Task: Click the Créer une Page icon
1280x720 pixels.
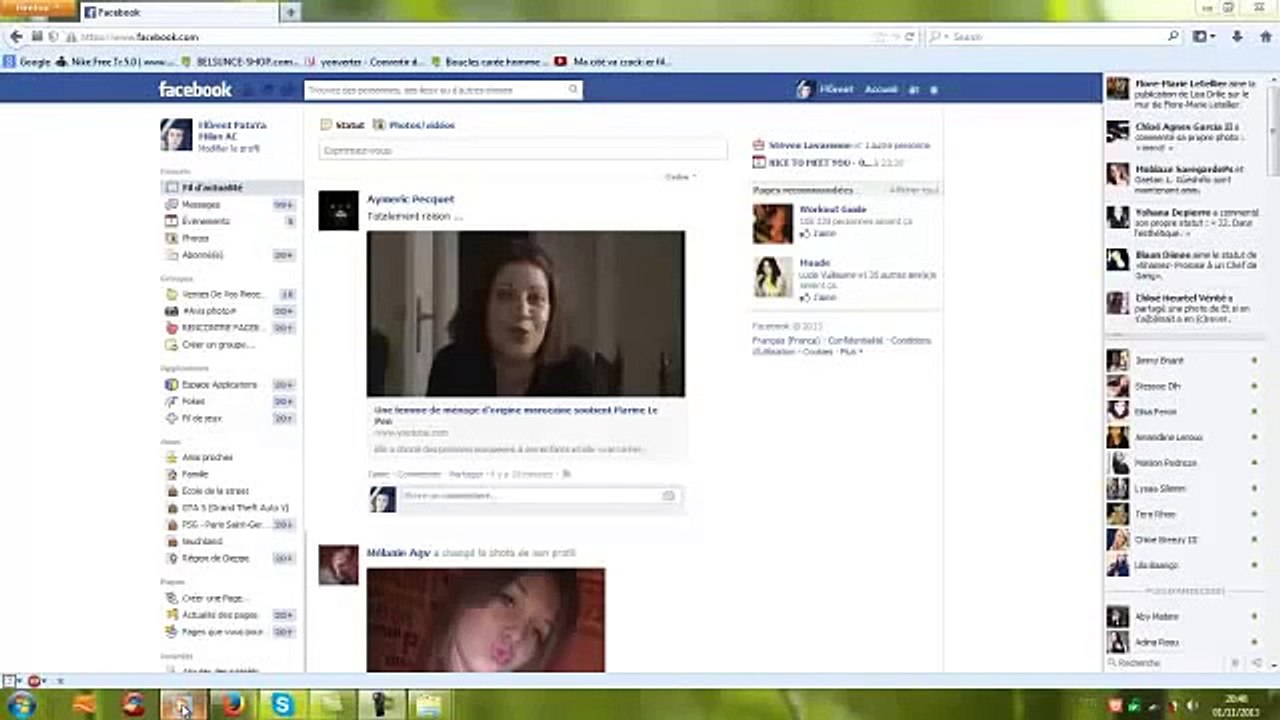Action: (172, 598)
